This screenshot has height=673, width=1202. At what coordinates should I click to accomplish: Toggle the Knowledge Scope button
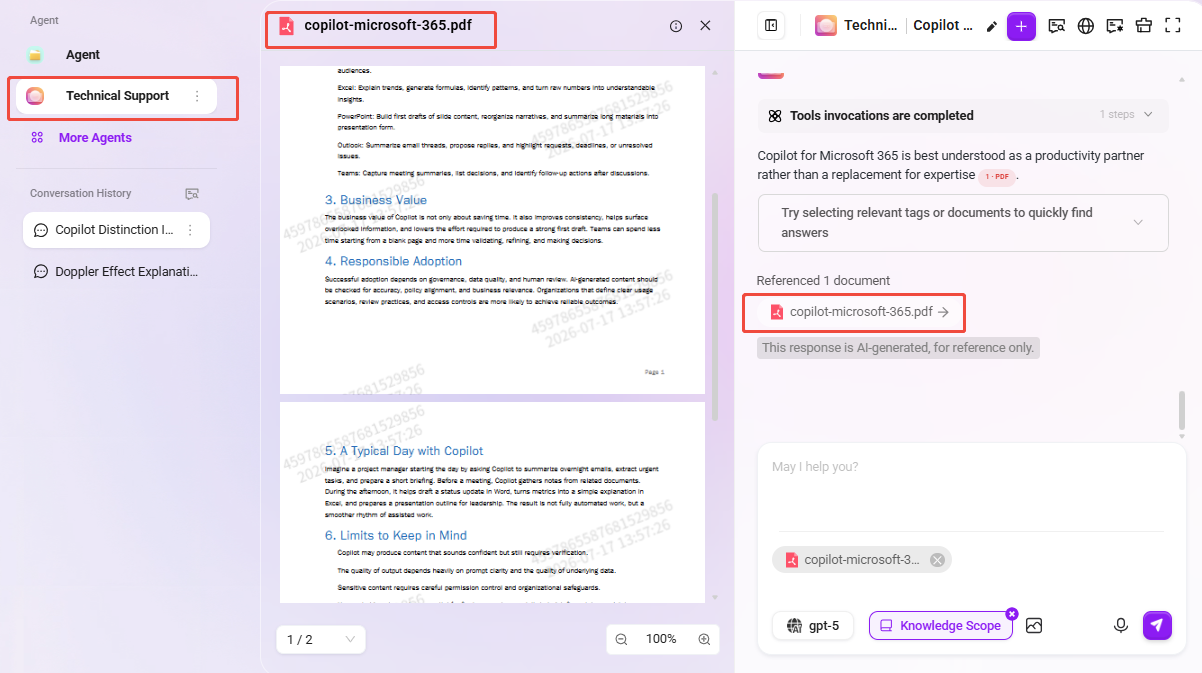pos(941,626)
